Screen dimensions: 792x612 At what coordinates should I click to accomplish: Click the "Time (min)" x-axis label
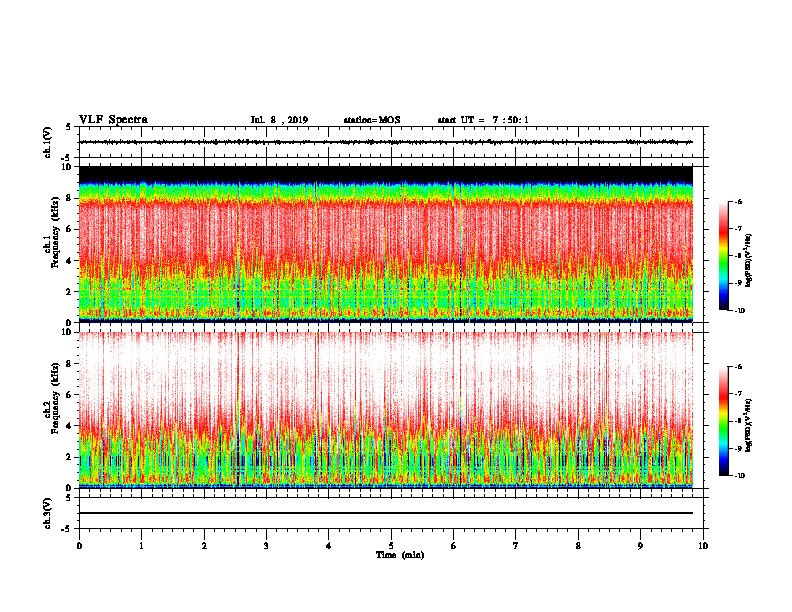click(x=400, y=555)
